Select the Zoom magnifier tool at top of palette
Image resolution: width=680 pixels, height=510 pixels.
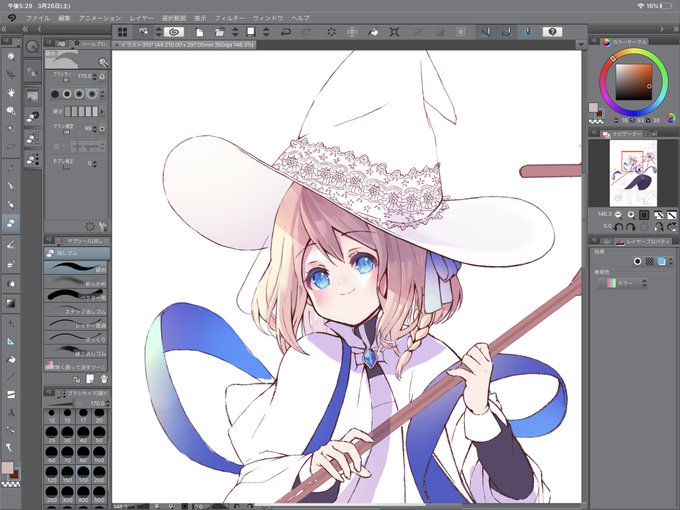click(11, 57)
